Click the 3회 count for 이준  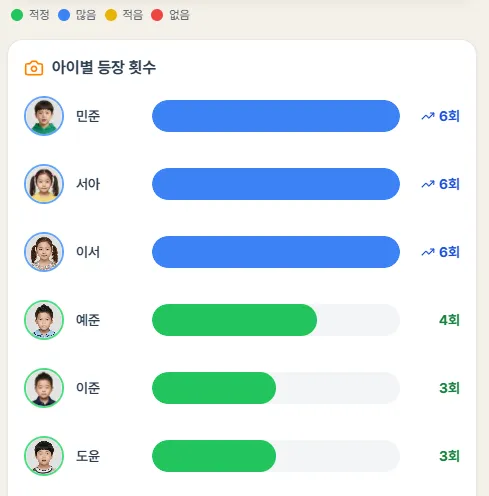coord(449,388)
